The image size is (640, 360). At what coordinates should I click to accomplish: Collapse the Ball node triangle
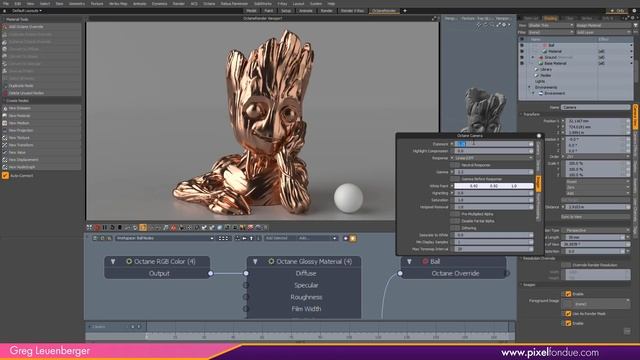(409, 262)
